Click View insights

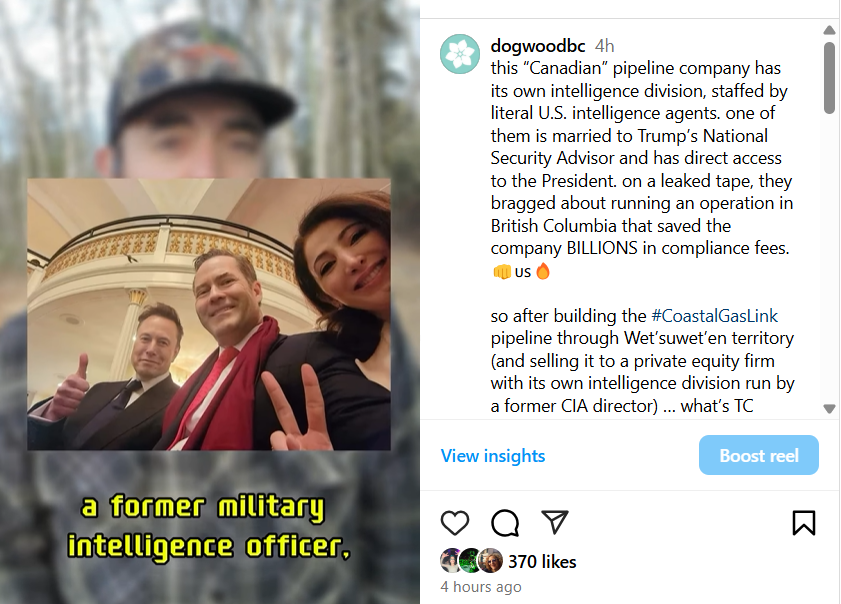[493, 455]
